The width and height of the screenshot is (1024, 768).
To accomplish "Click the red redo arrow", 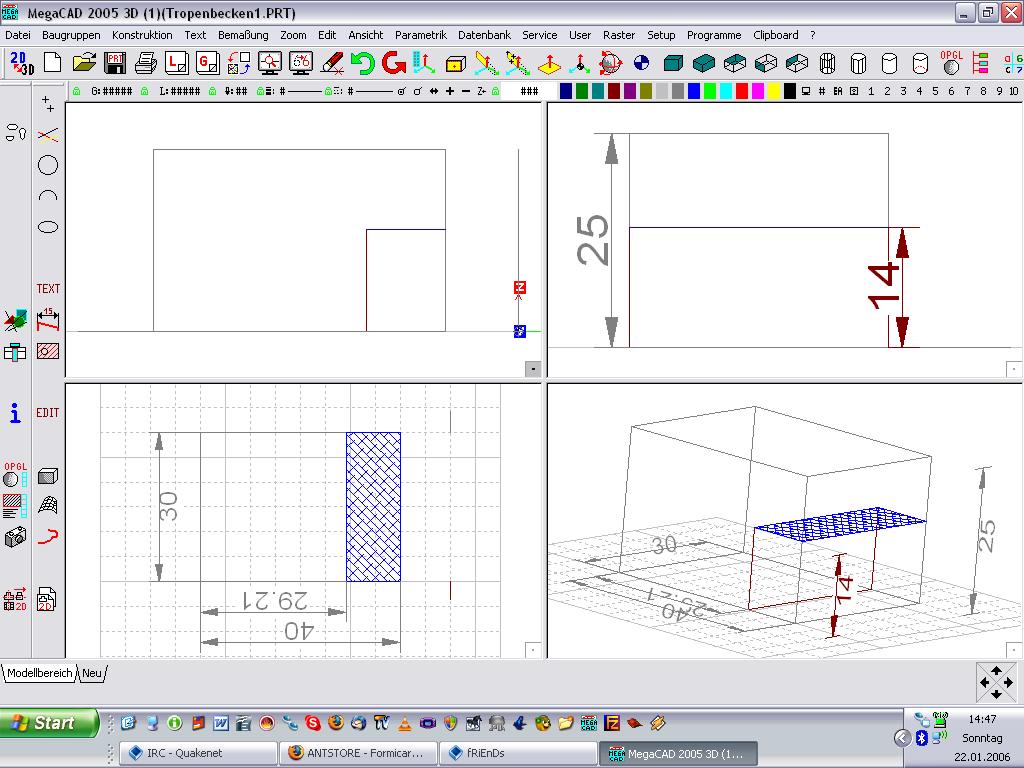I will tap(393, 64).
